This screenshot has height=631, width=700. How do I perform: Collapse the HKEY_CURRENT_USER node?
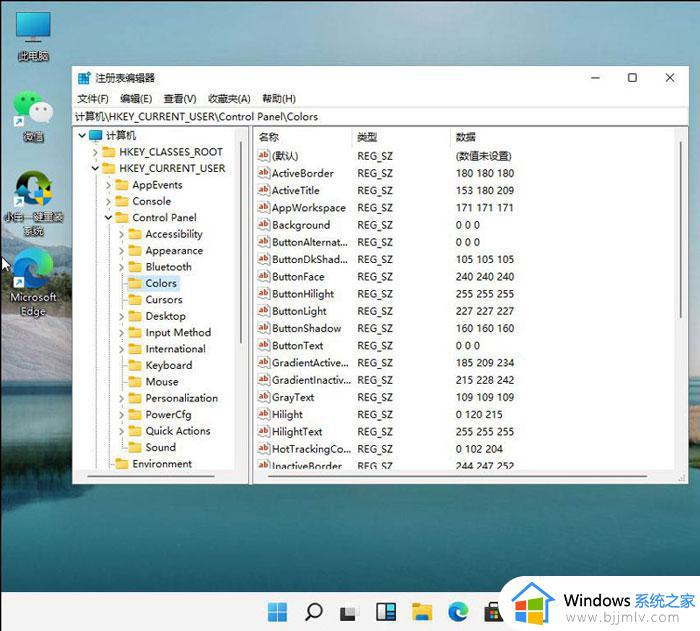click(95, 168)
